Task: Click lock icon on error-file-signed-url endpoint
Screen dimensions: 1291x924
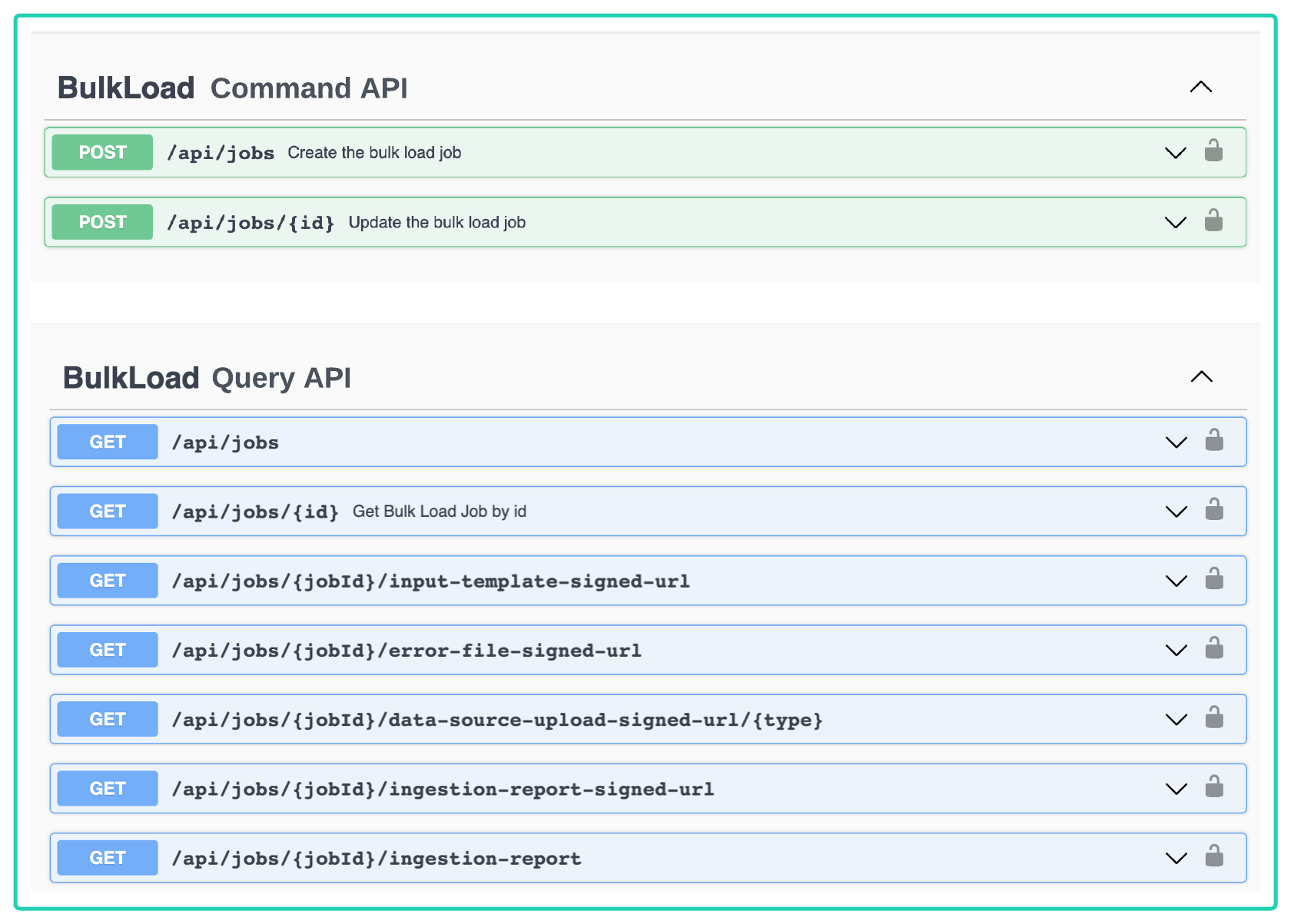Action: (1214, 649)
